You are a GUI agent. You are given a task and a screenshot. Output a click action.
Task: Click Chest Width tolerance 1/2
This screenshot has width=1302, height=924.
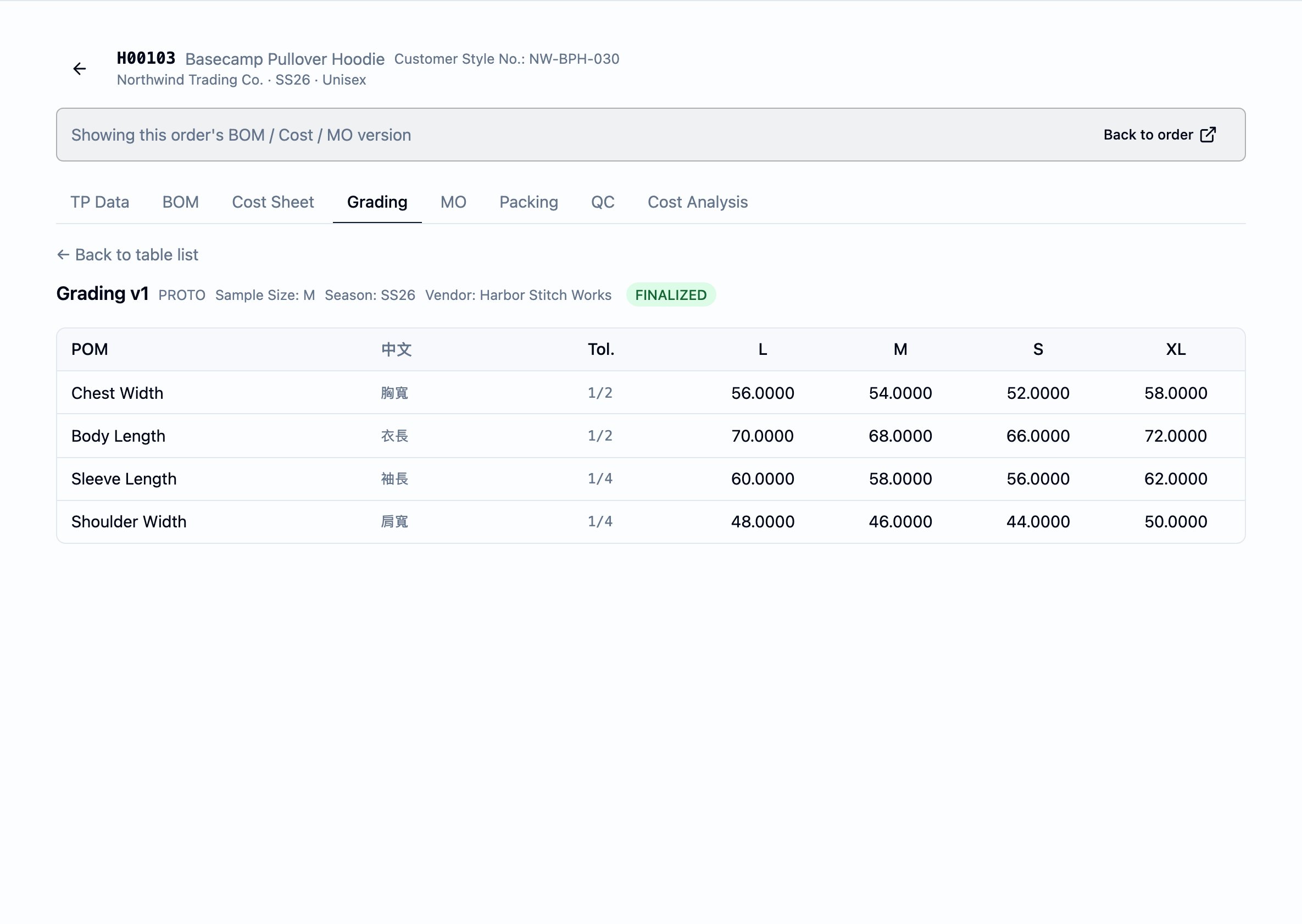coord(600,393)
